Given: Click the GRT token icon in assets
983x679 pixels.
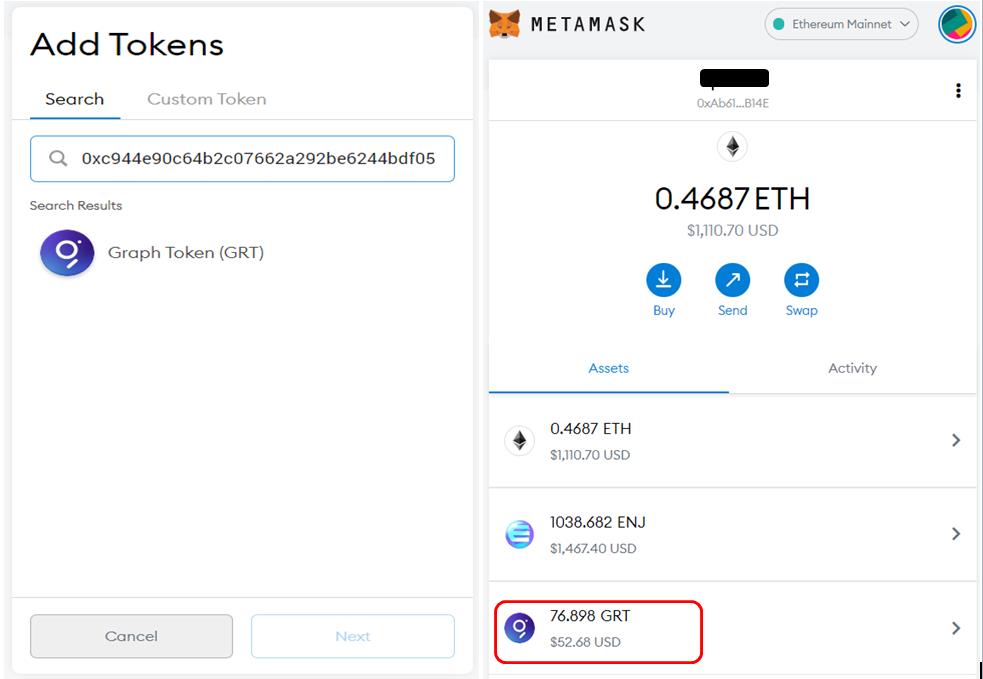Looking at the screenshot, I should (x=520, y=628).
